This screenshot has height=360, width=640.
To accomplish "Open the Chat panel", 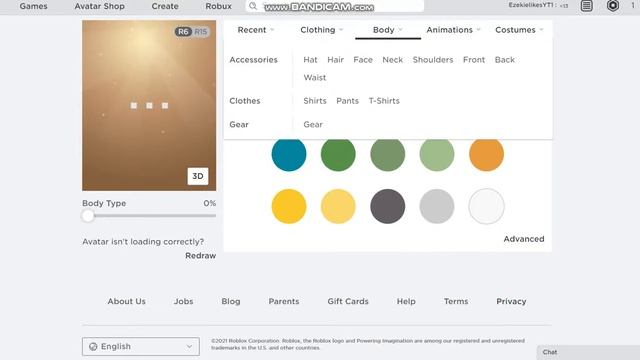I will tap(588, 352).
